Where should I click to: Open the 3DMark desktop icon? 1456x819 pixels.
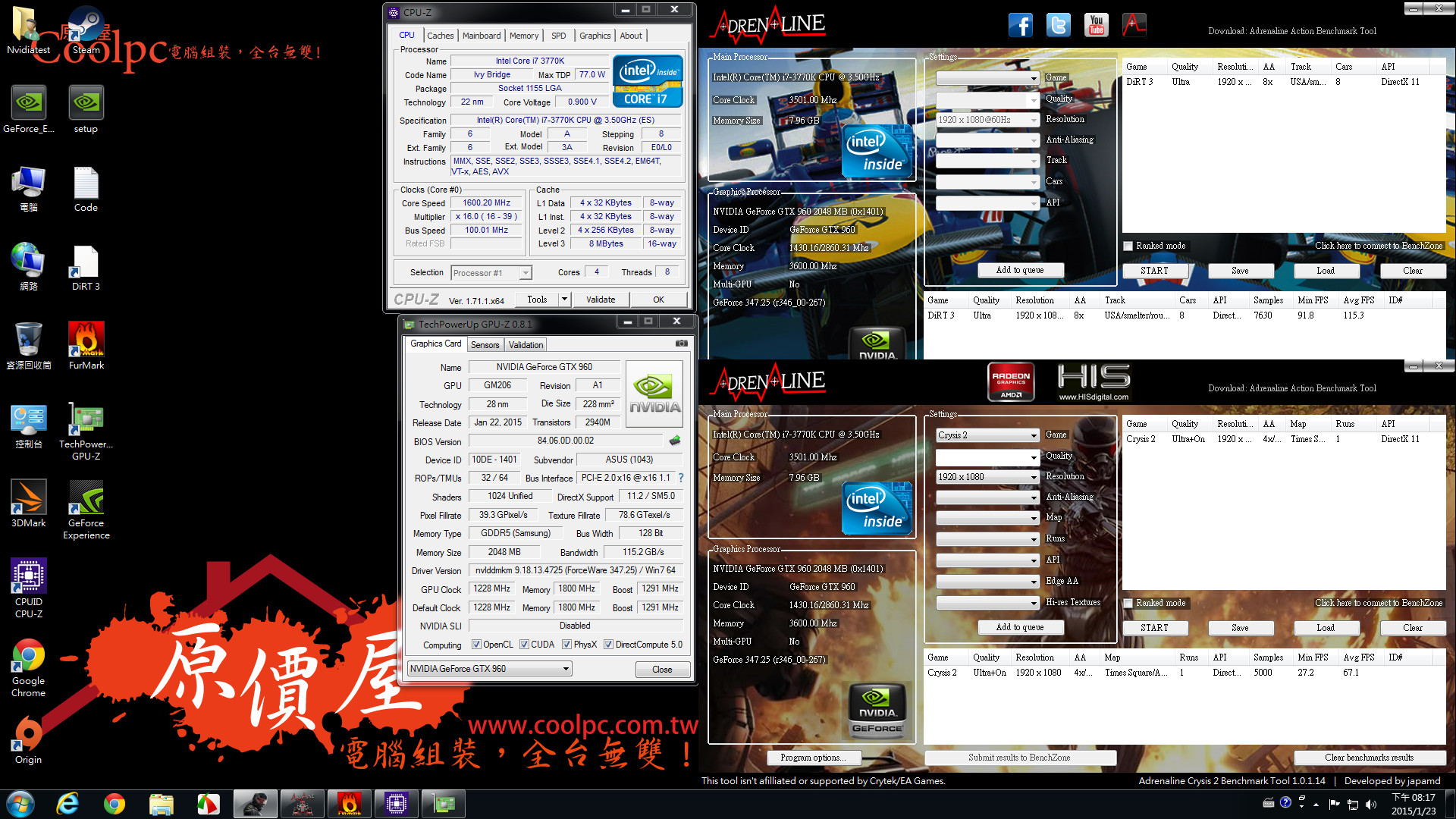tap(29, 504)
